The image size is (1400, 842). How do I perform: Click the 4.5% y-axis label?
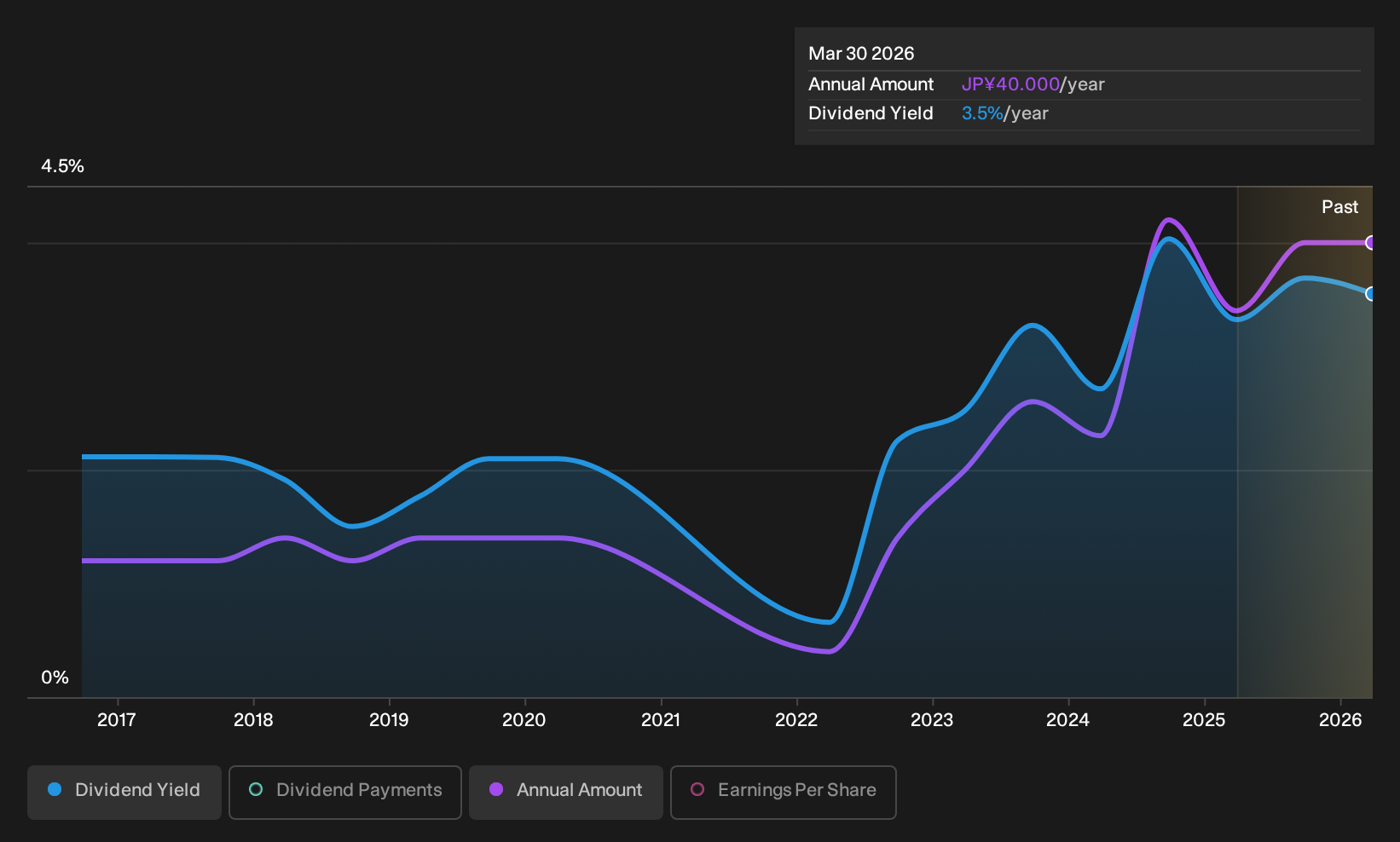tap(63, 166)
